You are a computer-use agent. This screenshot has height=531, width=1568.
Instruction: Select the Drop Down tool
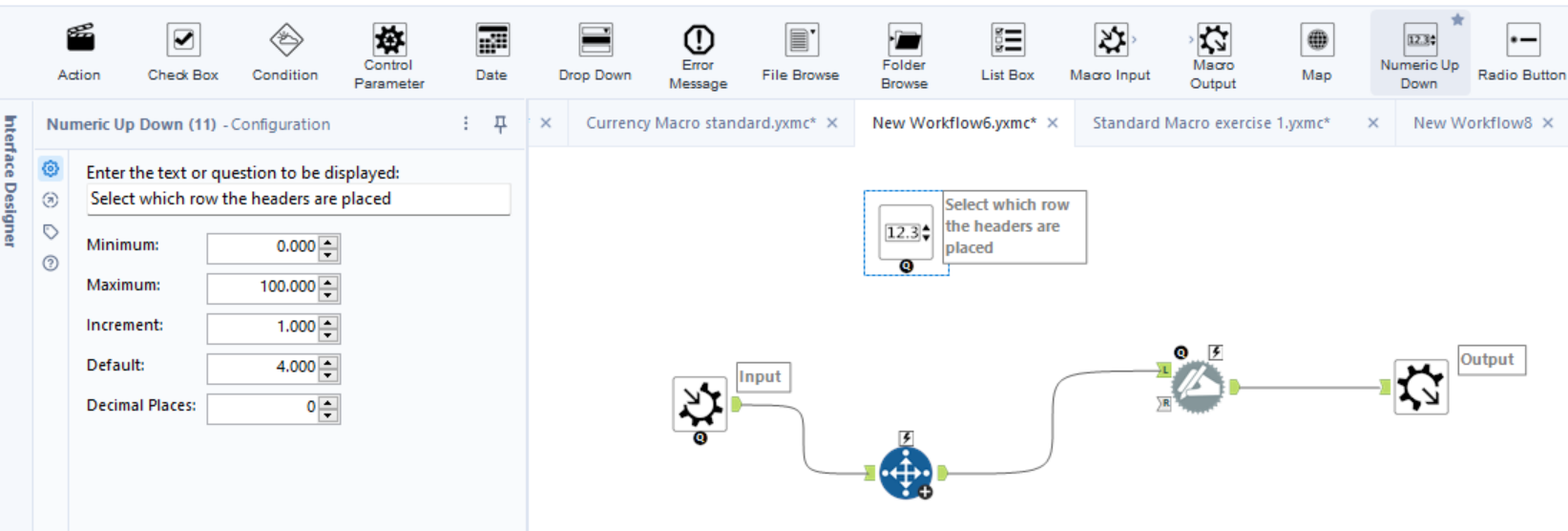pyautogui.click(x=596, y=53)
